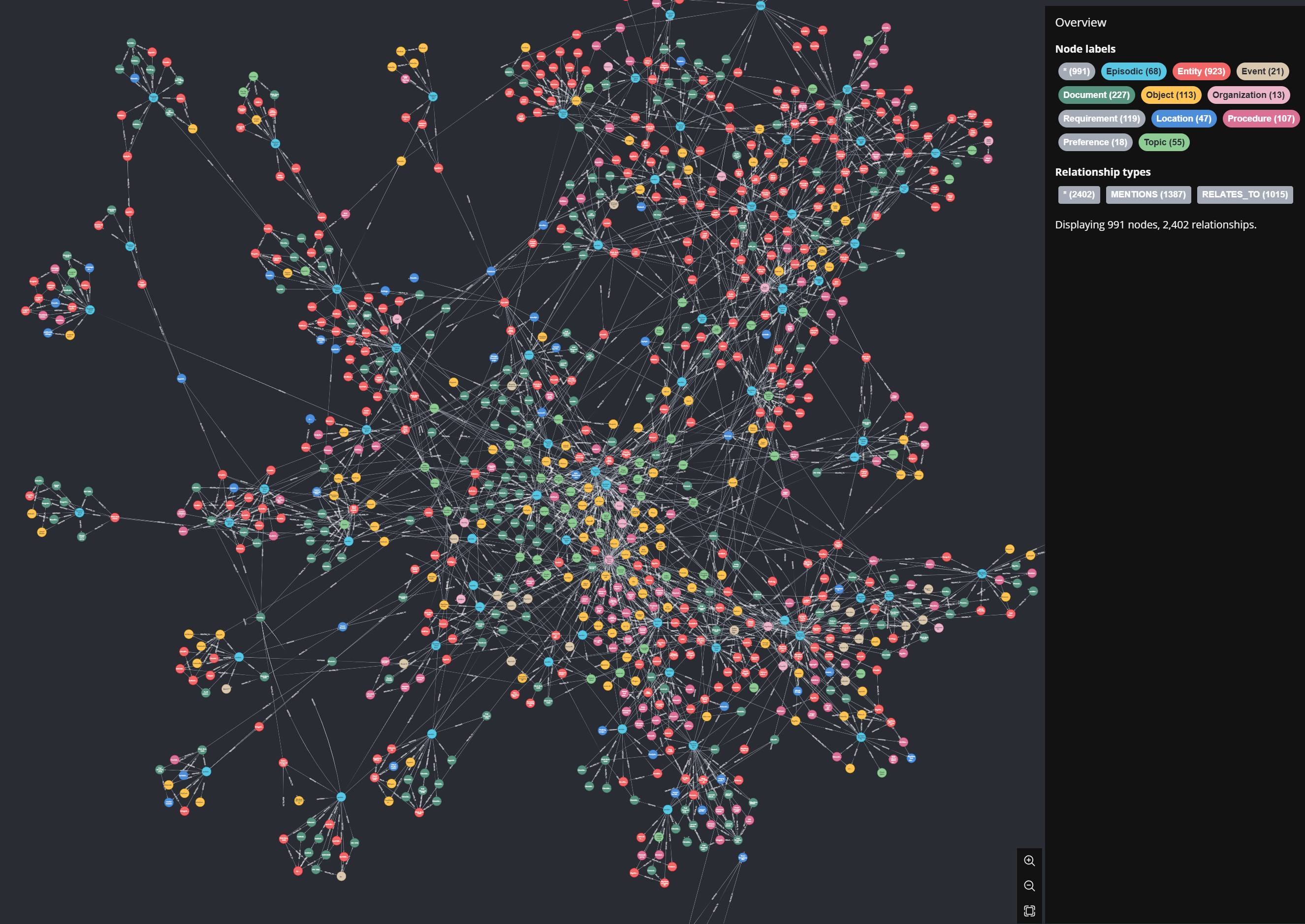Select the MENTIONS (1387) relationship type
The height and width of the screenshot is (924, 1305).
(1147, 194)
